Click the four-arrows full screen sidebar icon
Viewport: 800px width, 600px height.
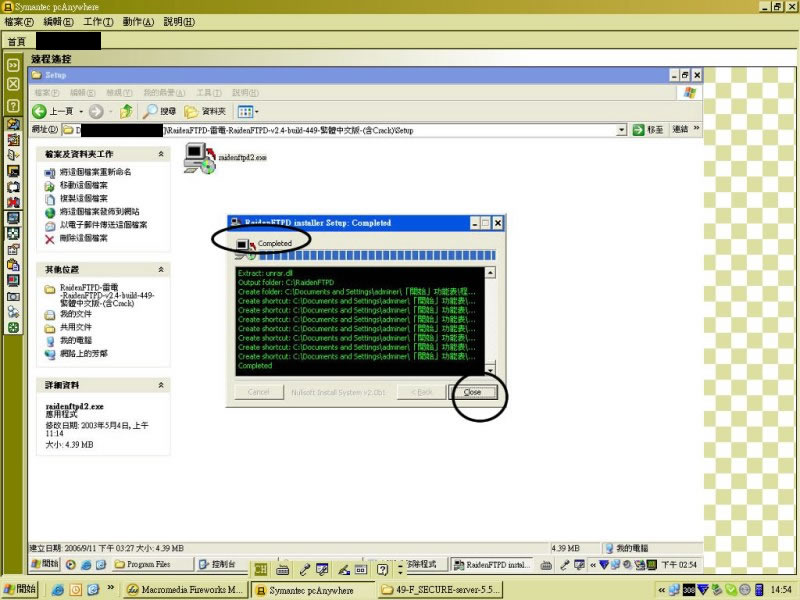tap(13, 234)
